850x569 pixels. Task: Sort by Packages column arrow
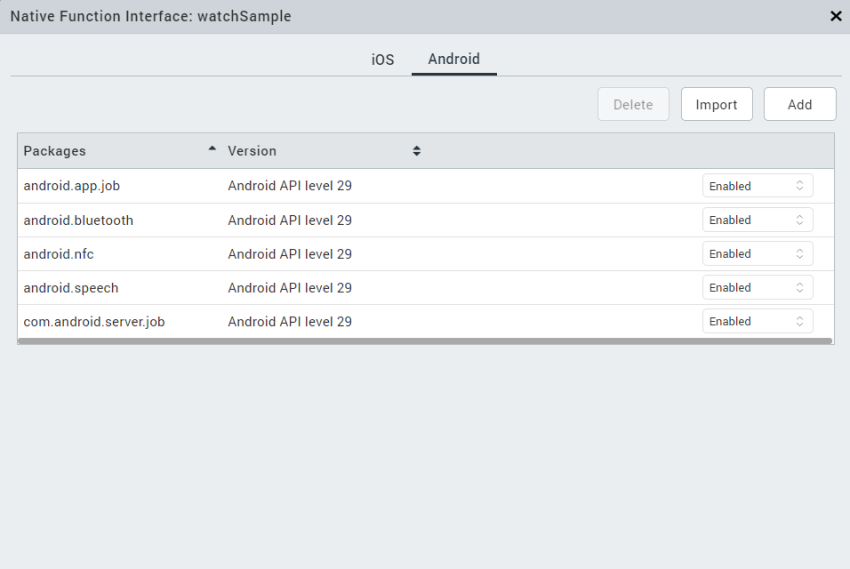coord(211,150)
